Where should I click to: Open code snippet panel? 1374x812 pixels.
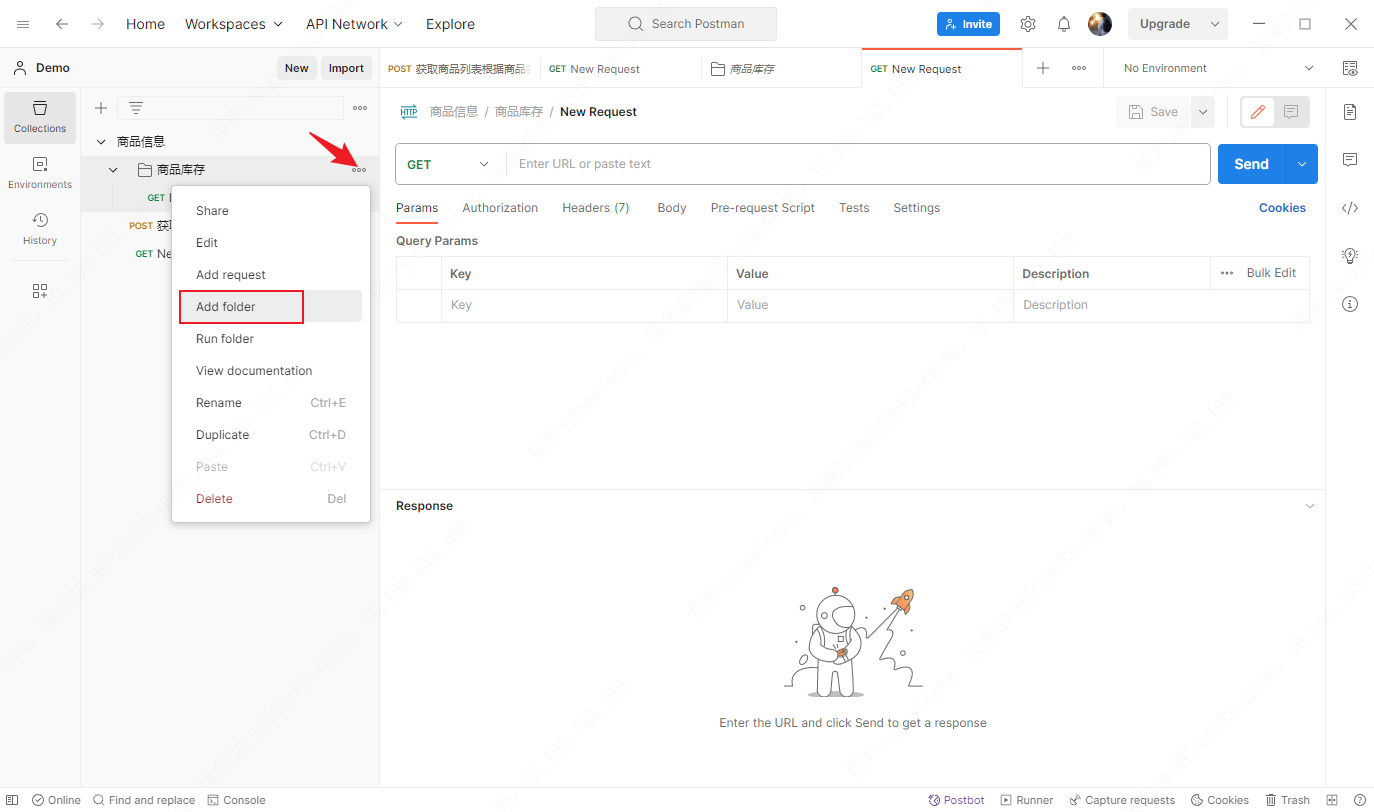(x=1350, y=208)
